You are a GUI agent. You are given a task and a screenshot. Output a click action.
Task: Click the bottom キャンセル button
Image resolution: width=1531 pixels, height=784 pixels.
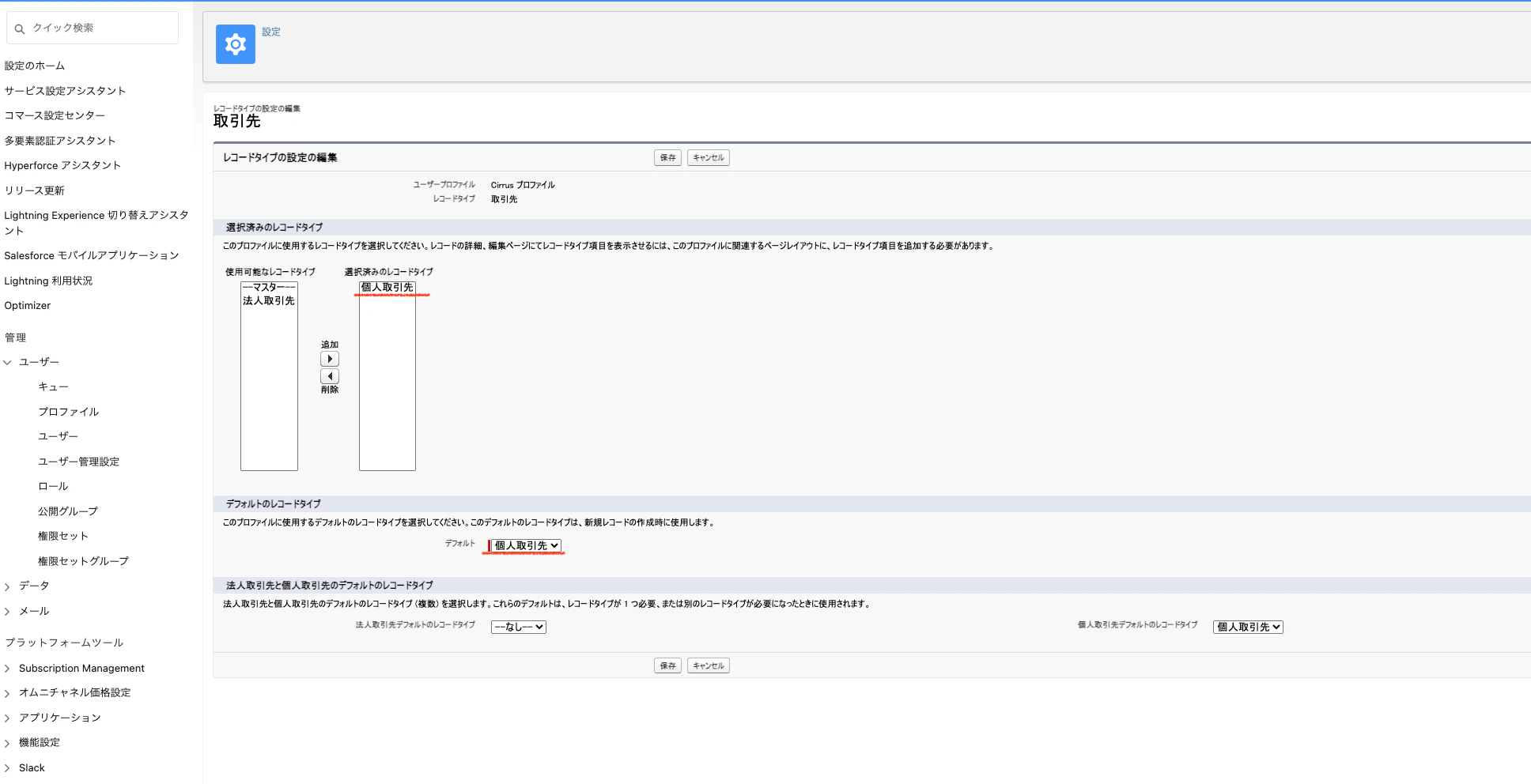(x=709, y=665)
